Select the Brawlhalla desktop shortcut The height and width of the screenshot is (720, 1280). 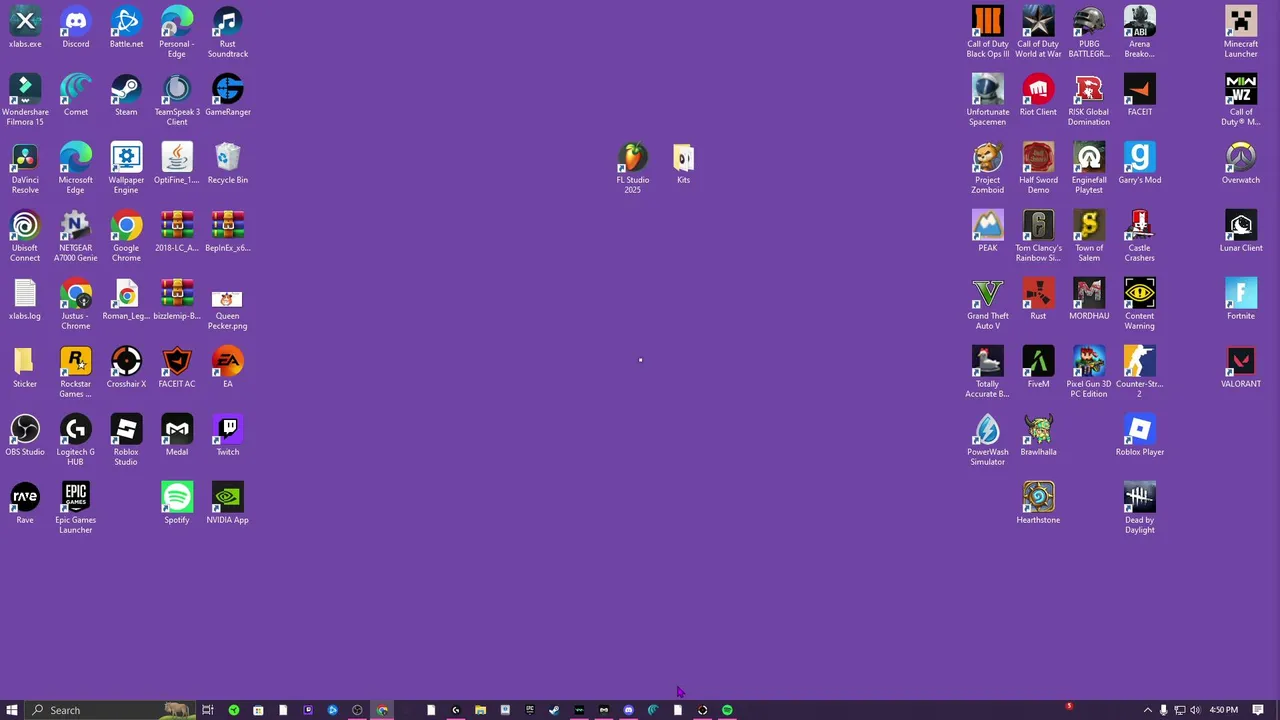[x=1038, y=435]
